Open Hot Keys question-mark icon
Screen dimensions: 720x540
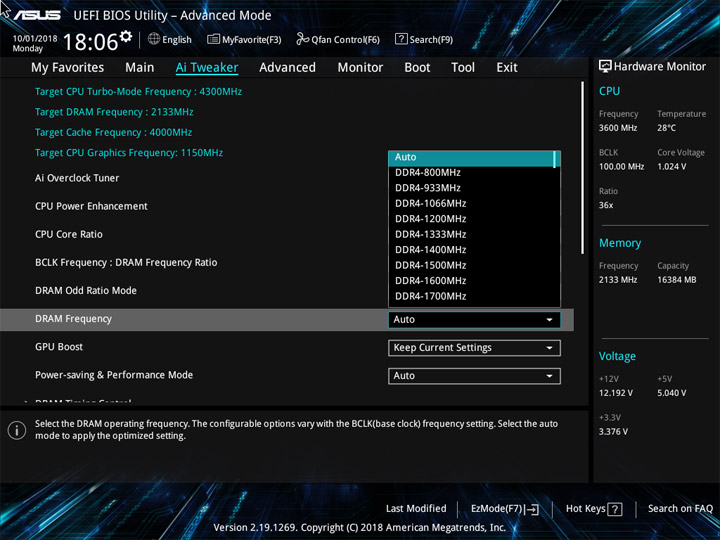pos(614,509)
